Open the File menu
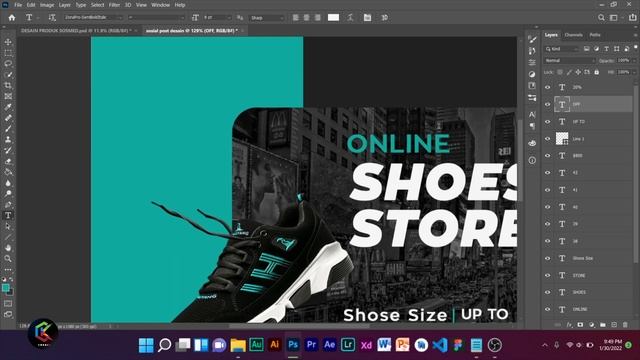The height and width of the screenshot is (360, 640). (x=18, y=5)
